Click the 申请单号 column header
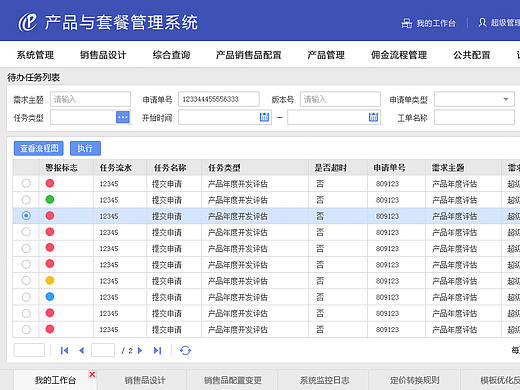520x390 pixels. [389, 168]
